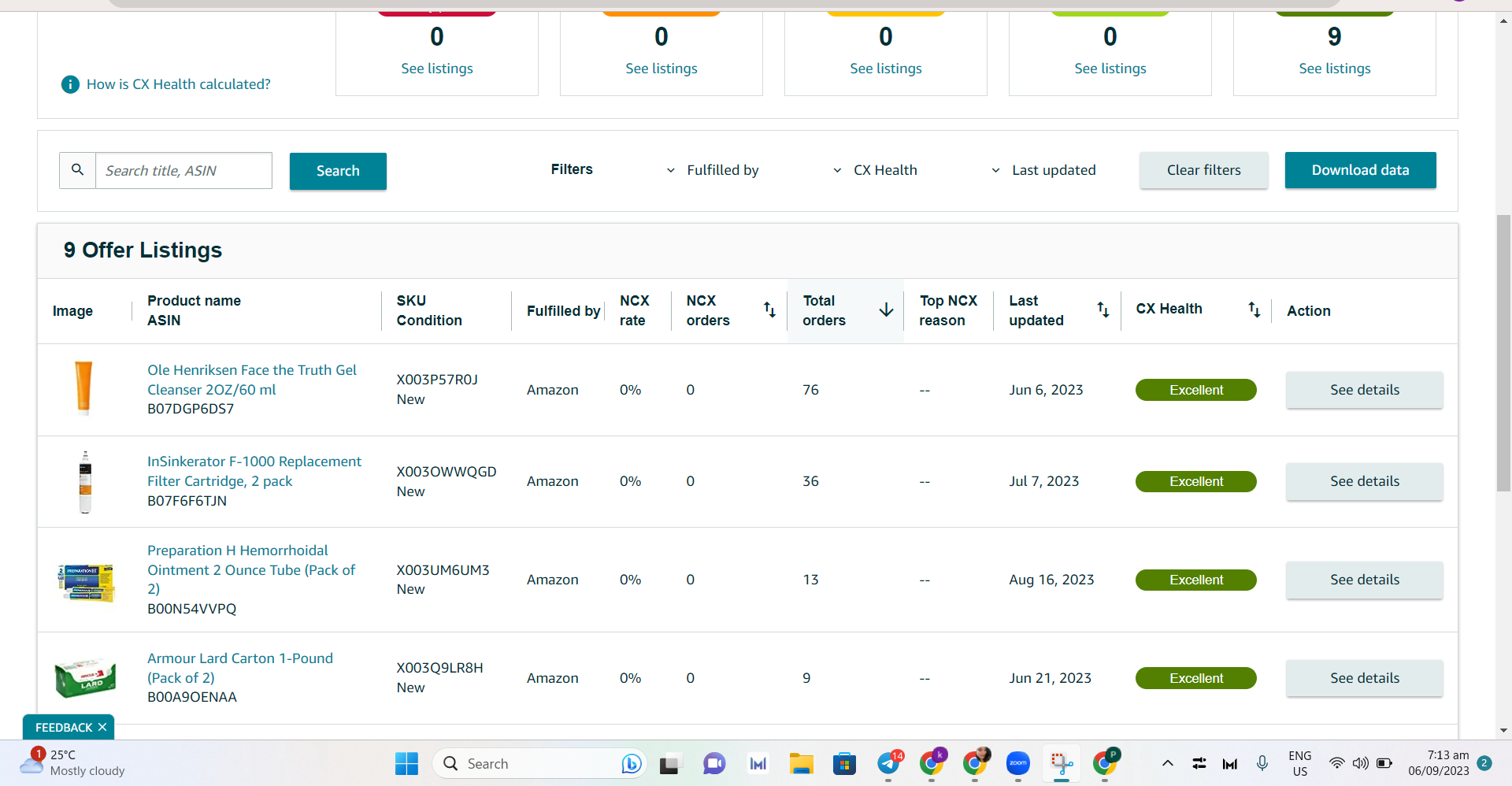This screenshot has width=1512, height=786.
Task: Click the magnifier icon in the search box
Action: [x=77, y=170]
